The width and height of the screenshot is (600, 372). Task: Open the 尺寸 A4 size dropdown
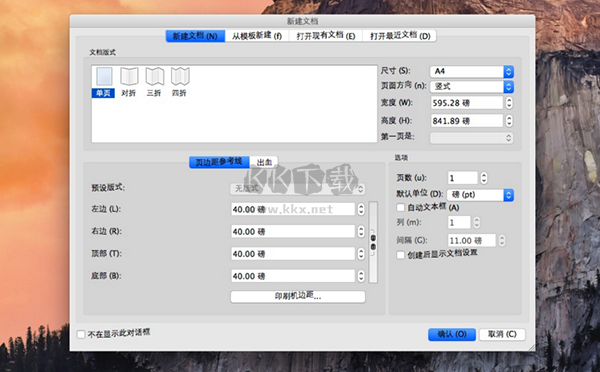[x=471, y=71]
